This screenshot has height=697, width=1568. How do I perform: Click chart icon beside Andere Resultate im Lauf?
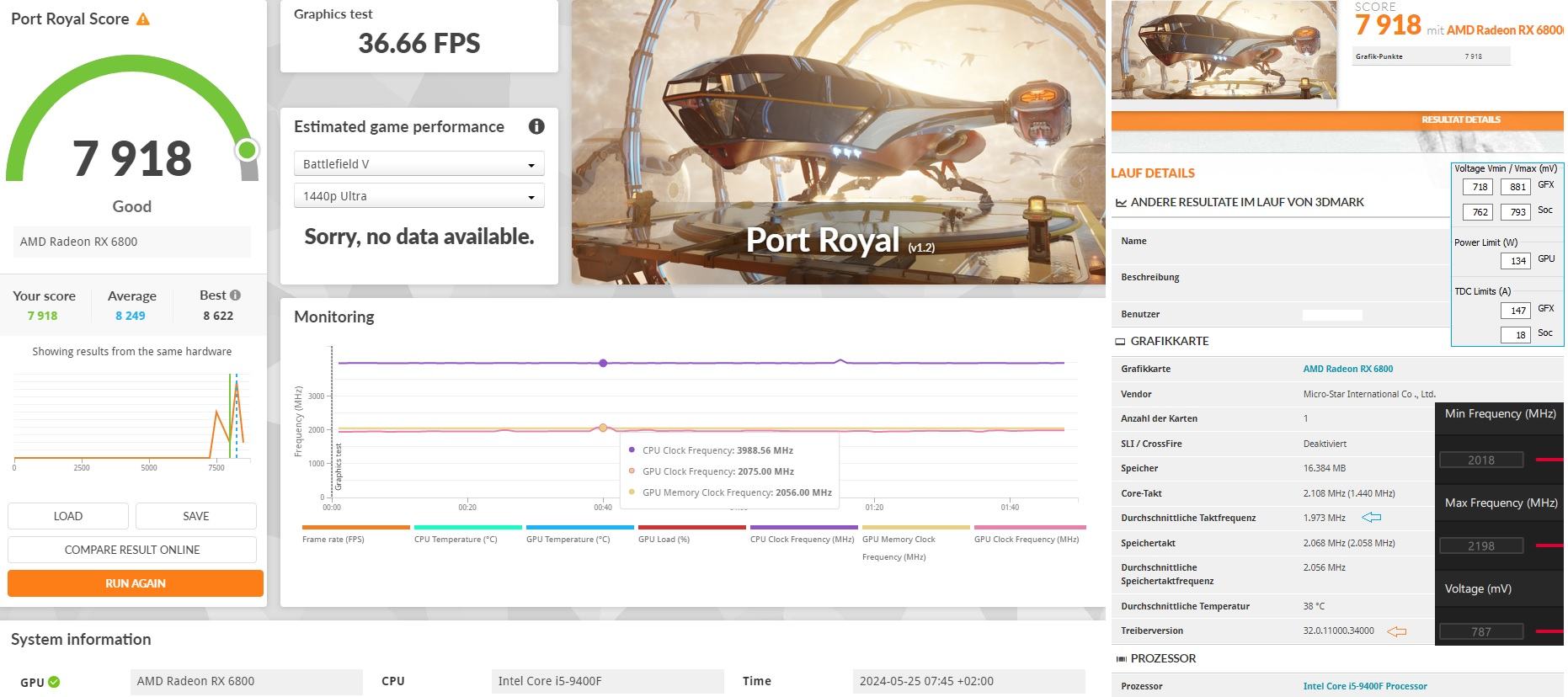(x=1121, y=203)
